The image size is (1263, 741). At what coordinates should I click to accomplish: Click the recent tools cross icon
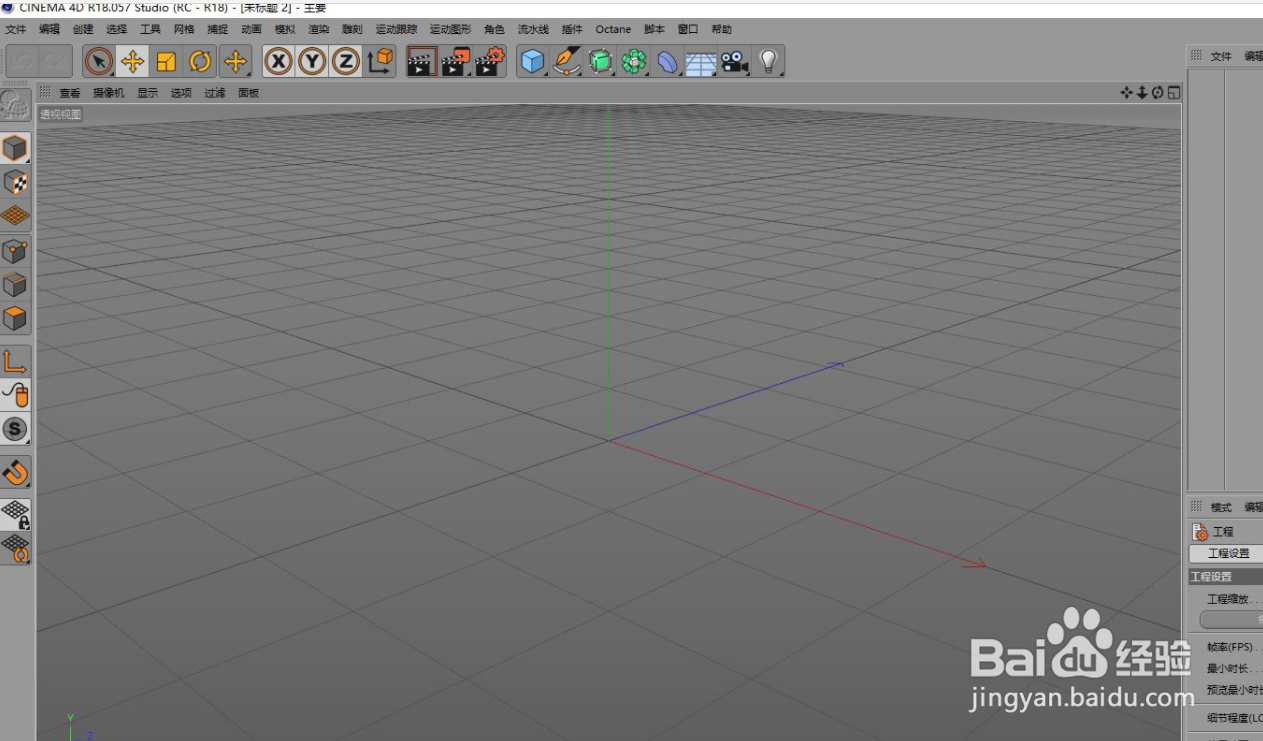tap(235, 62)
